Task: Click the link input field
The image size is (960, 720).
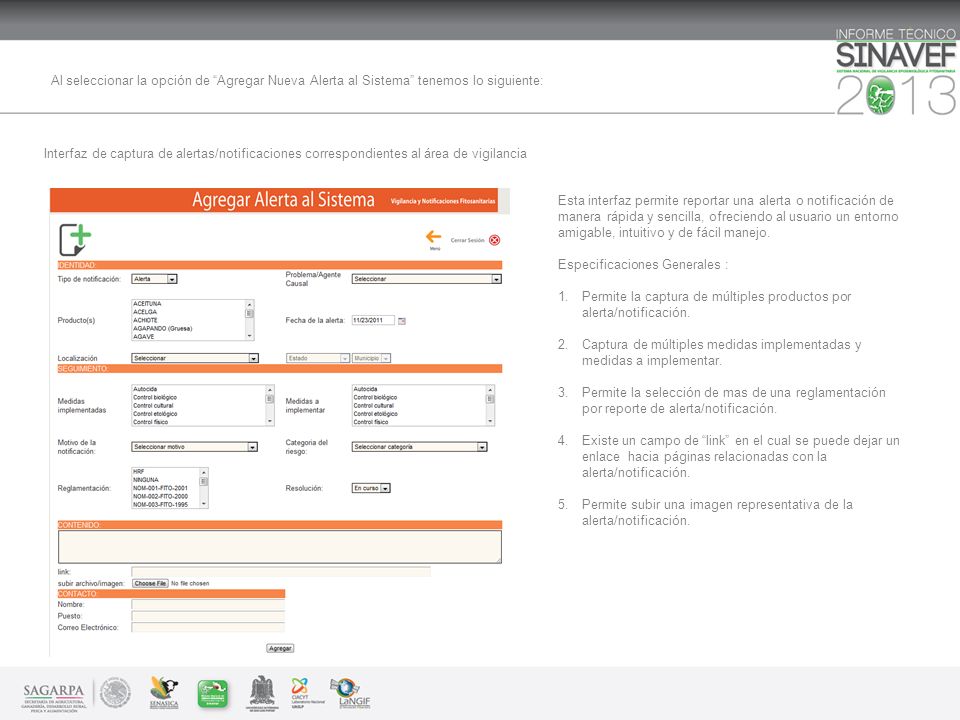Action: click(281, 571)
